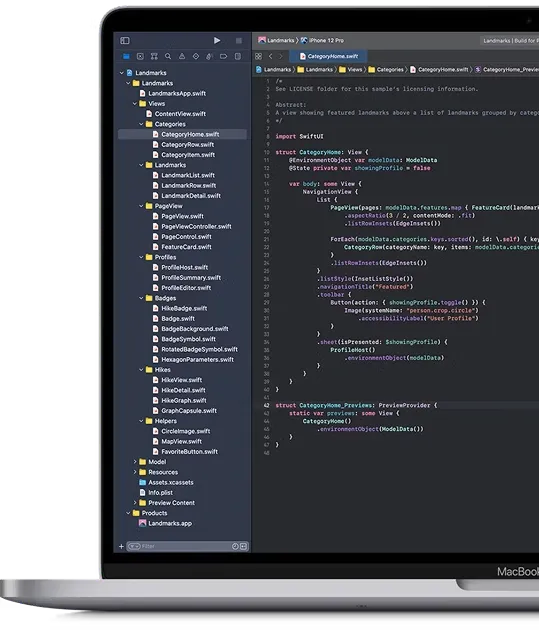The height and width of the screenshot is (630, 539).
Task: Open the Debug navigator icon
Action: (210, 57)
